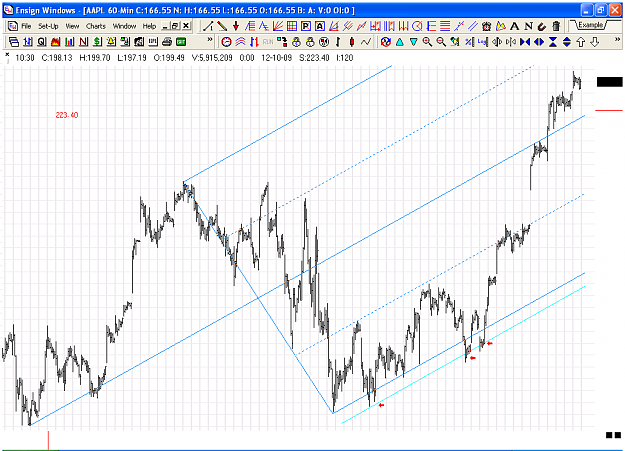Image resolution: width=625 pixels, height=451 pixels.
Task: Open the Set-Up menu
Action: [48, 26]
